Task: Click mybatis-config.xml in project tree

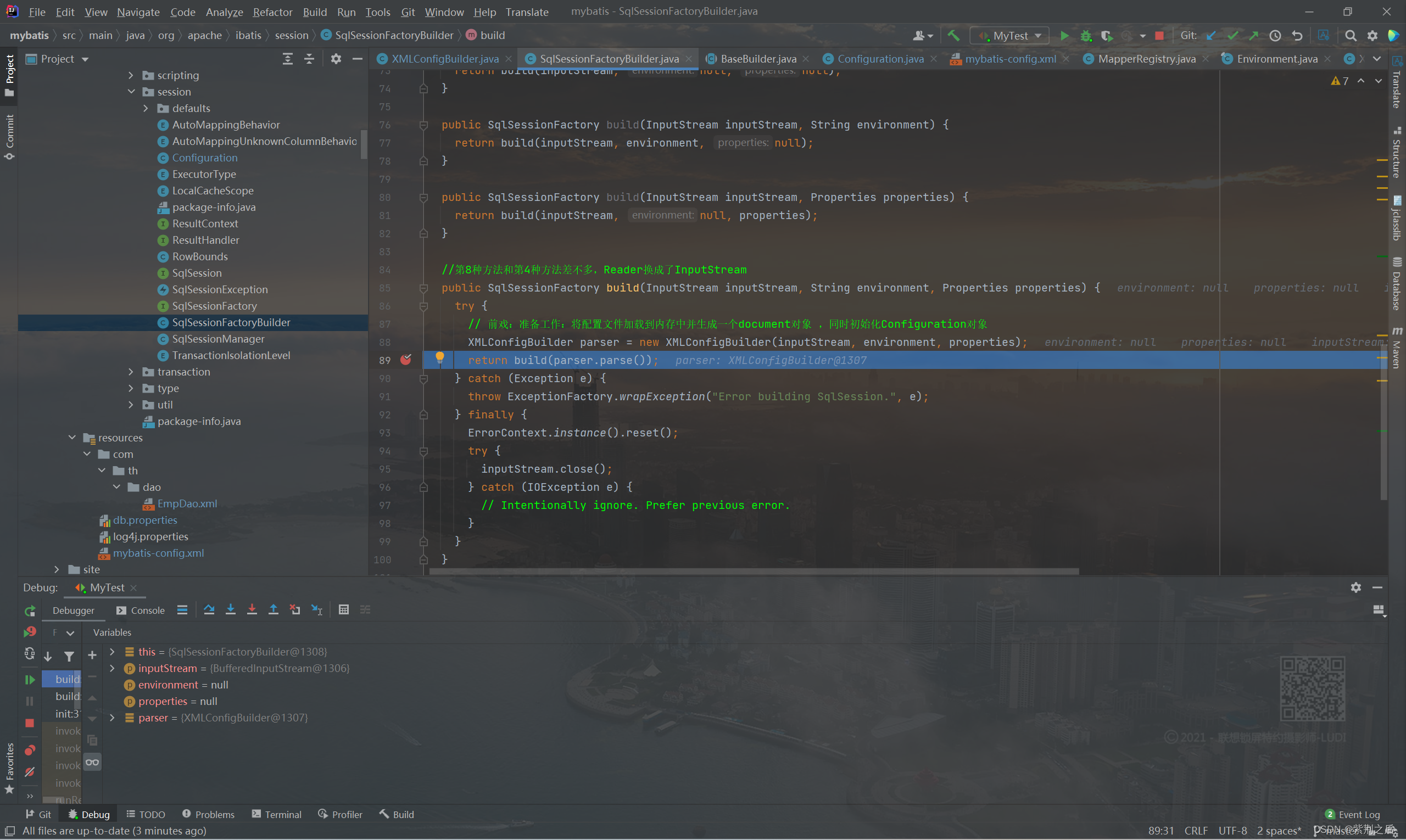Action: (x=160, y=552)
